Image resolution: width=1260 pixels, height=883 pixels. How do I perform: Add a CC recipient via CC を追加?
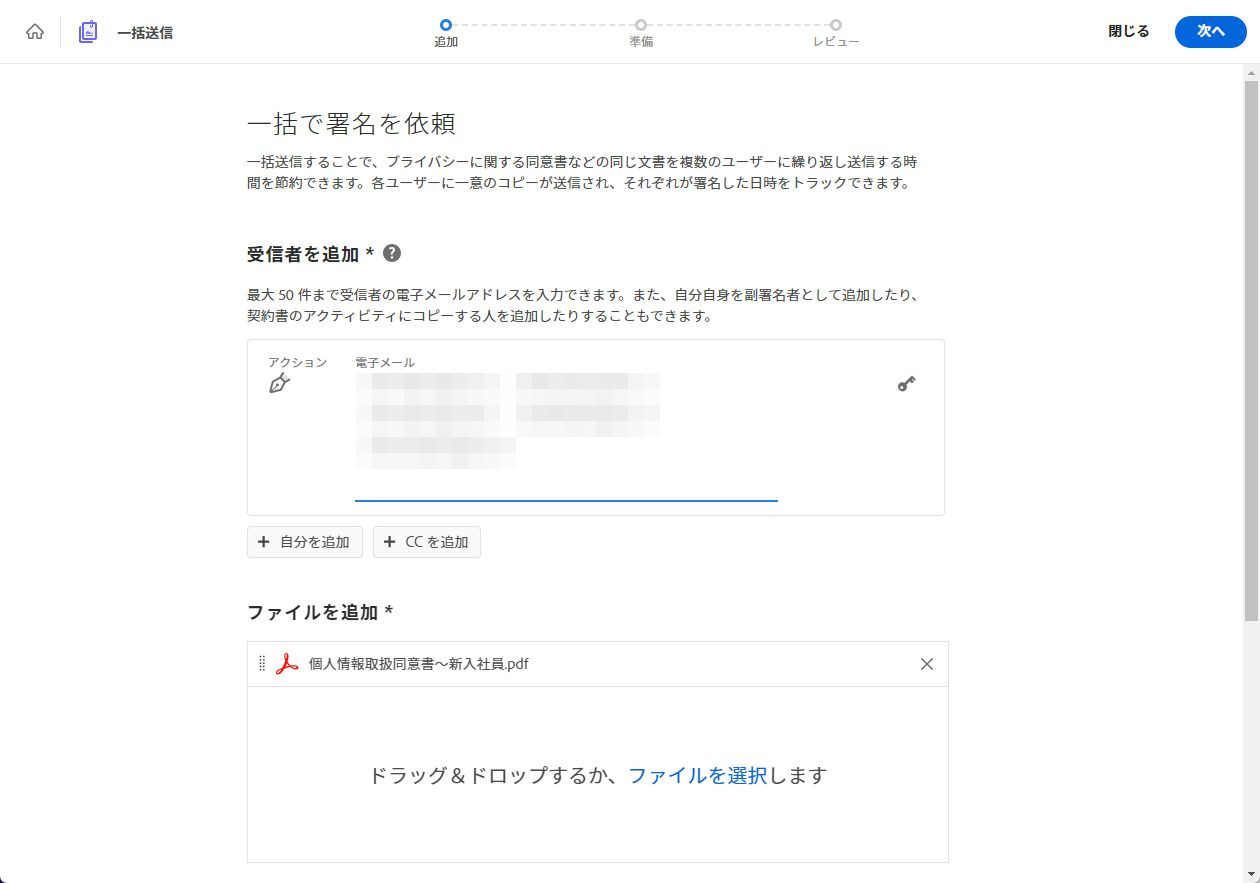tap(427, 542)
